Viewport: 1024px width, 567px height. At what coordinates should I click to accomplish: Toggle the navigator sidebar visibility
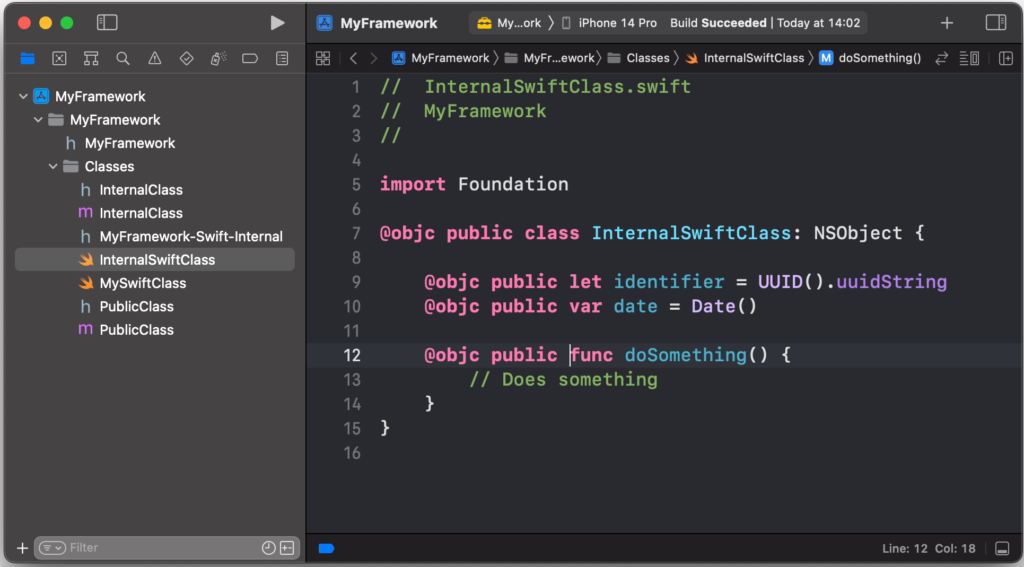[107, 23]
